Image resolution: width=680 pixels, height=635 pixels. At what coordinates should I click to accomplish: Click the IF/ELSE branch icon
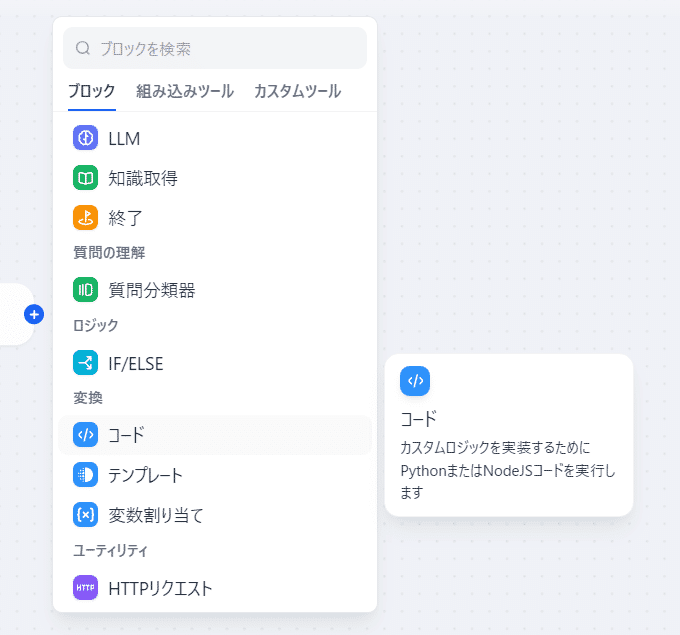(85, 363)
